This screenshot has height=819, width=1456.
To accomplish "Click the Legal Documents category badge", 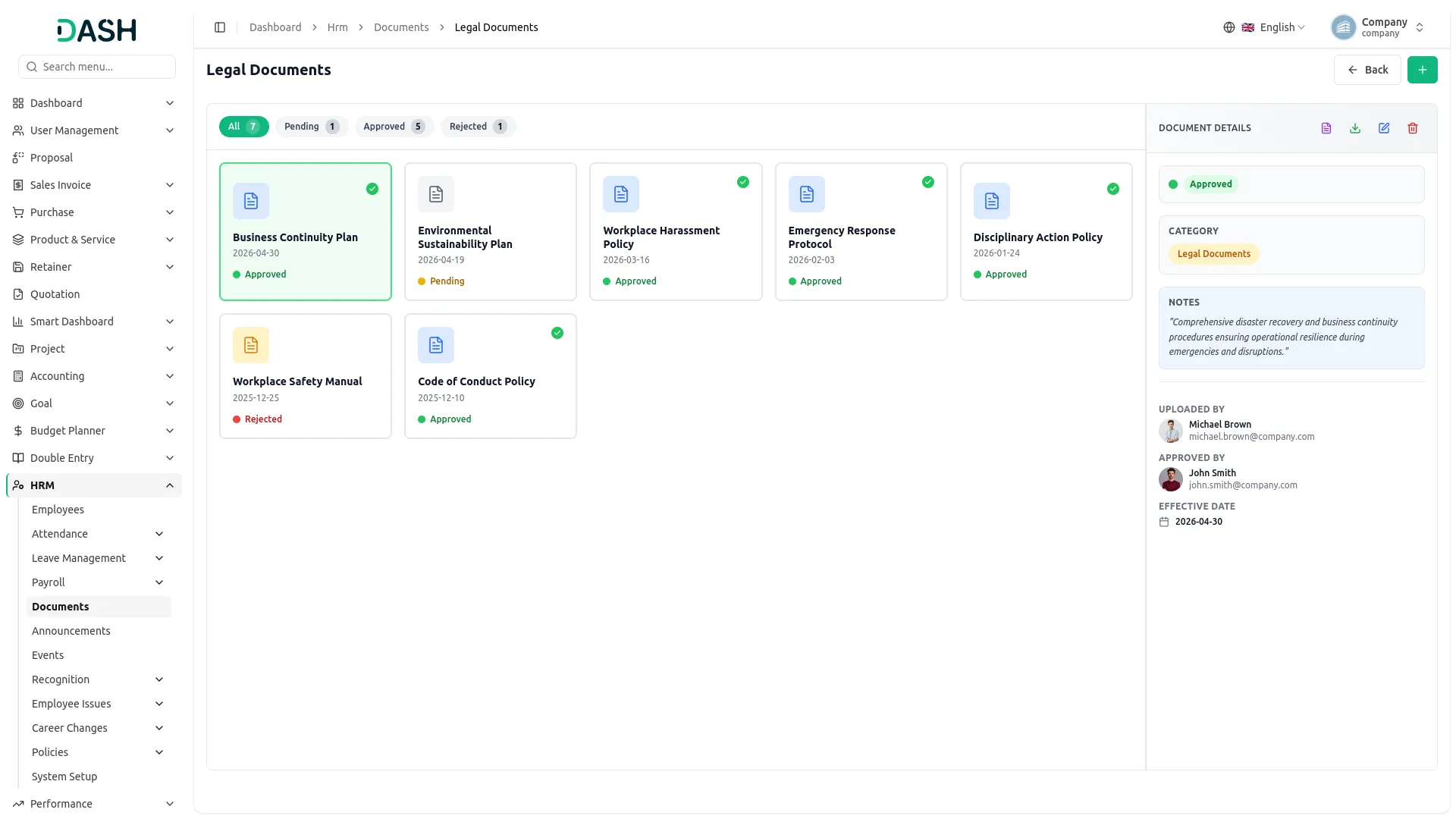I will tap(1213, 254).
